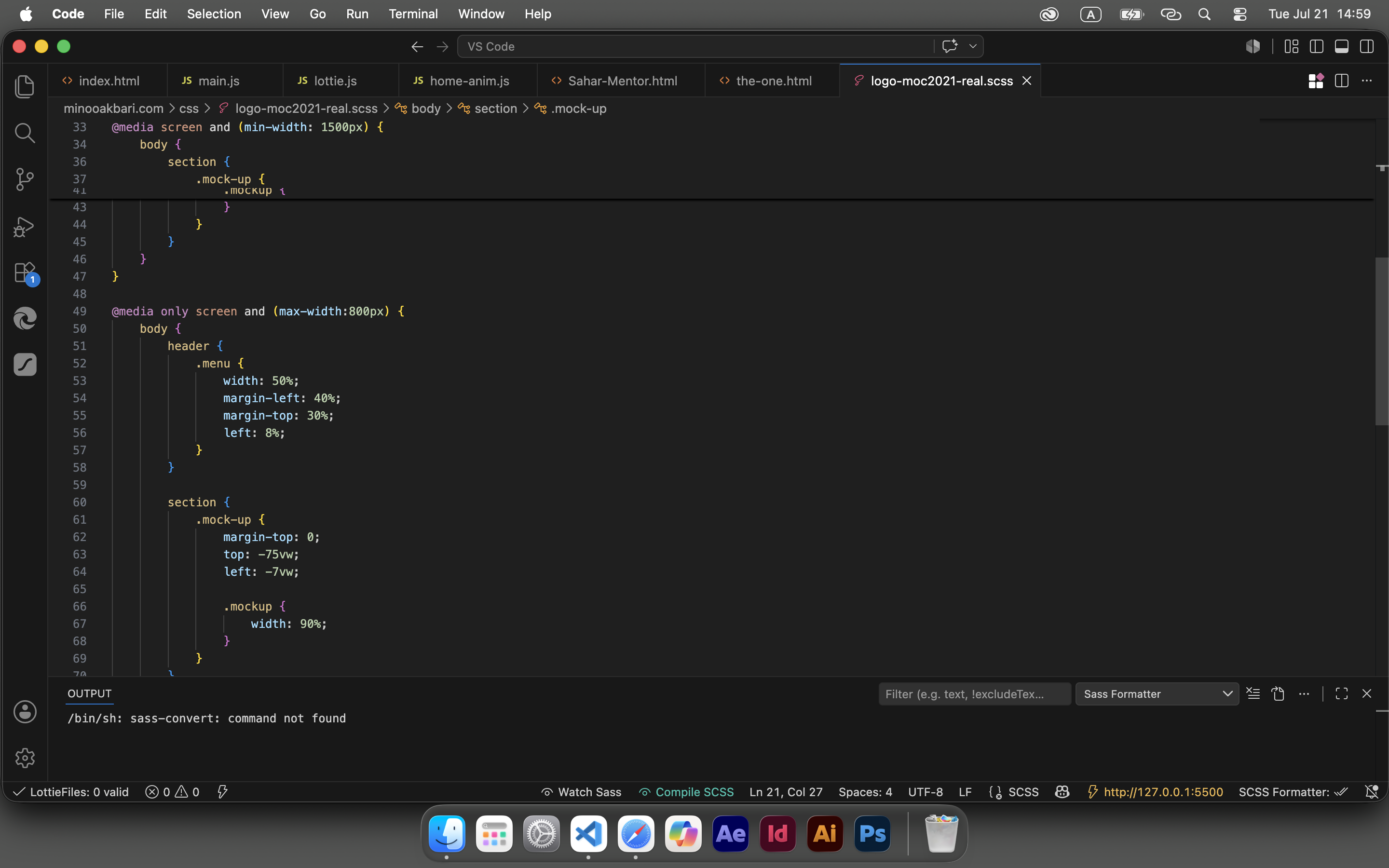This screenshot has width=1389, height=868.
Task: Select the OUTPUT panel tab
Action: (x=90, y=693)
